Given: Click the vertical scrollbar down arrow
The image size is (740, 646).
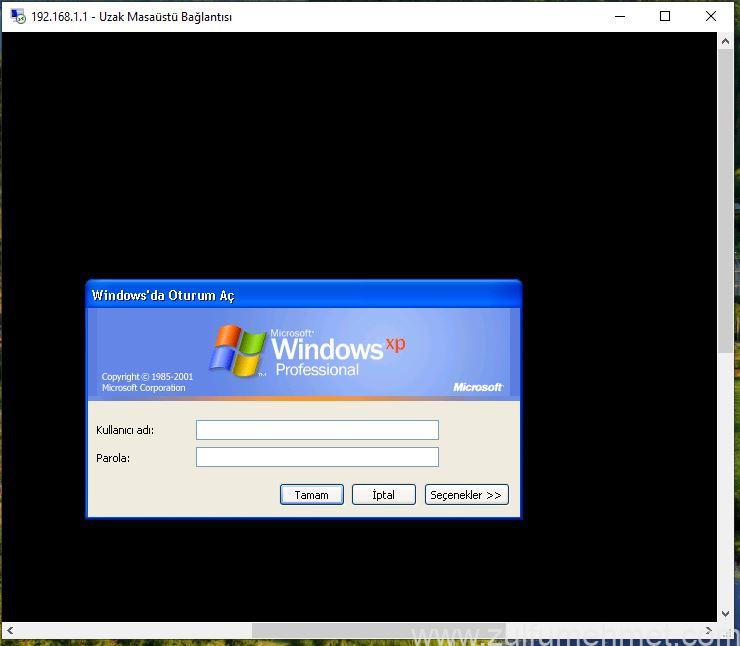Looking at the screenshot, I should (725, 614).
